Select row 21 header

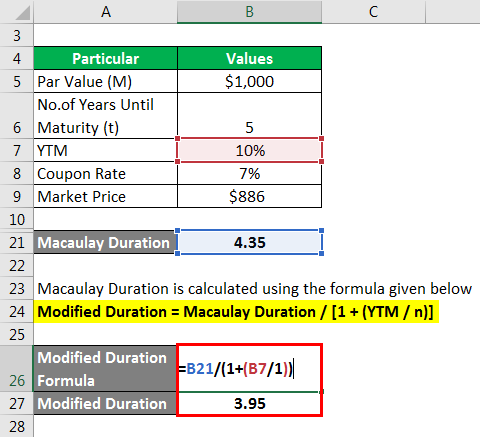17,242
